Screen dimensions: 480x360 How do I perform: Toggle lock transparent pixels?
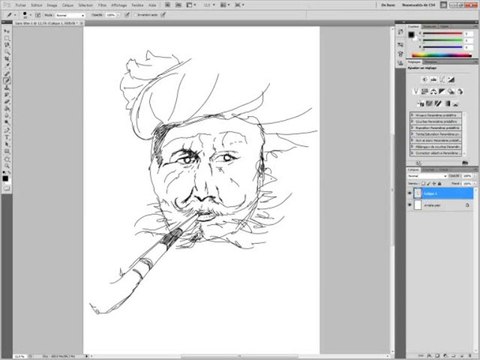[423, 184]
